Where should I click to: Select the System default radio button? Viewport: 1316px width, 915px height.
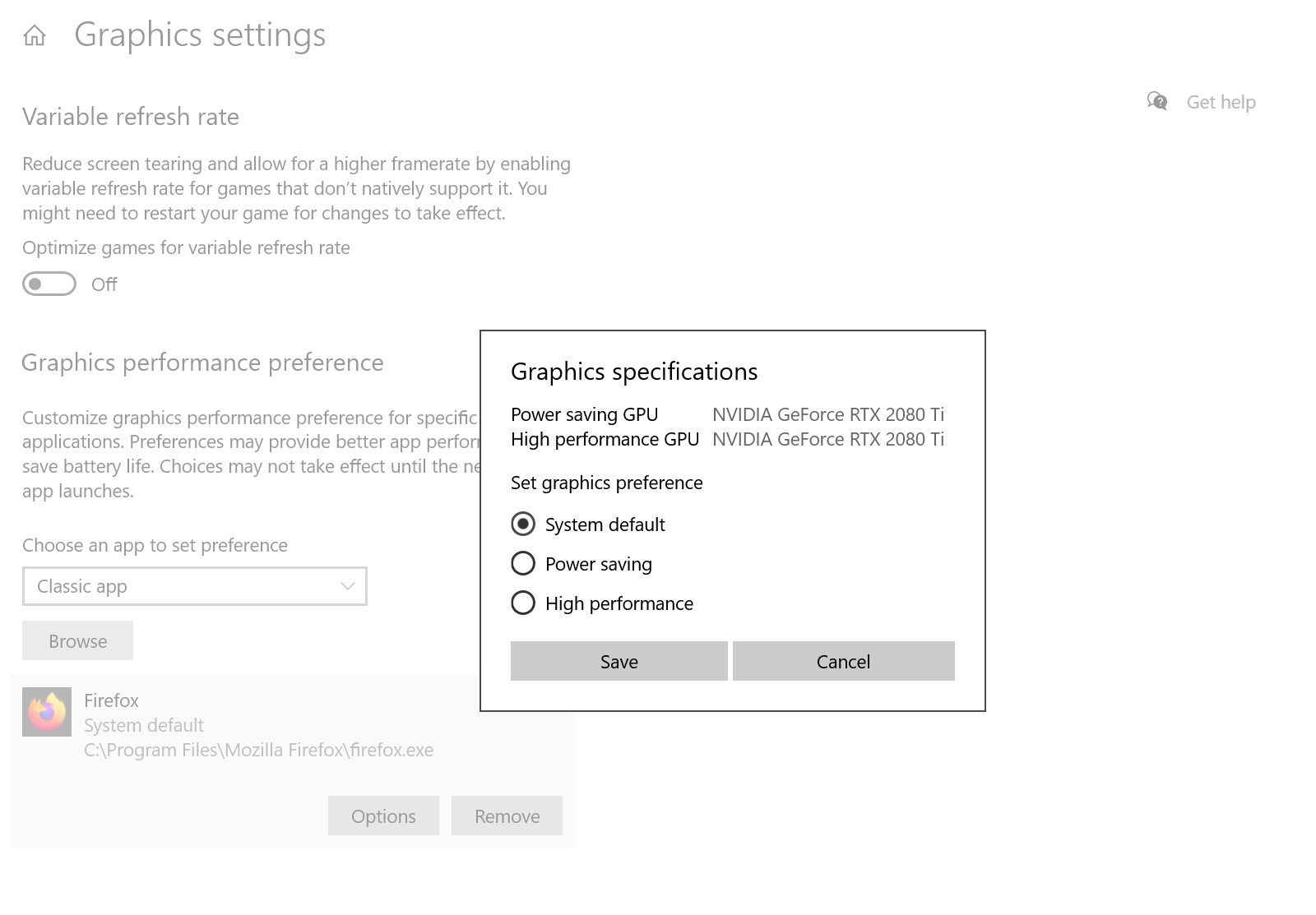(523, 524)
